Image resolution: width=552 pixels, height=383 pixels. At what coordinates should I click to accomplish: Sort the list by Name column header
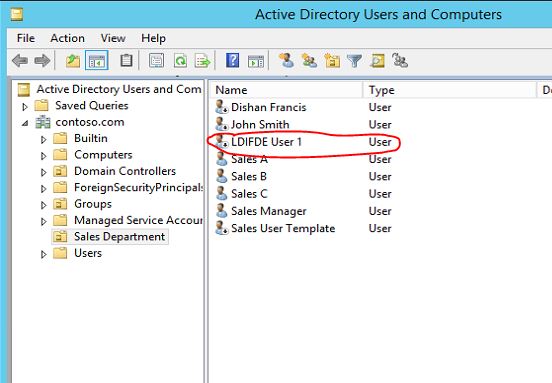click(x=287, y=90)
